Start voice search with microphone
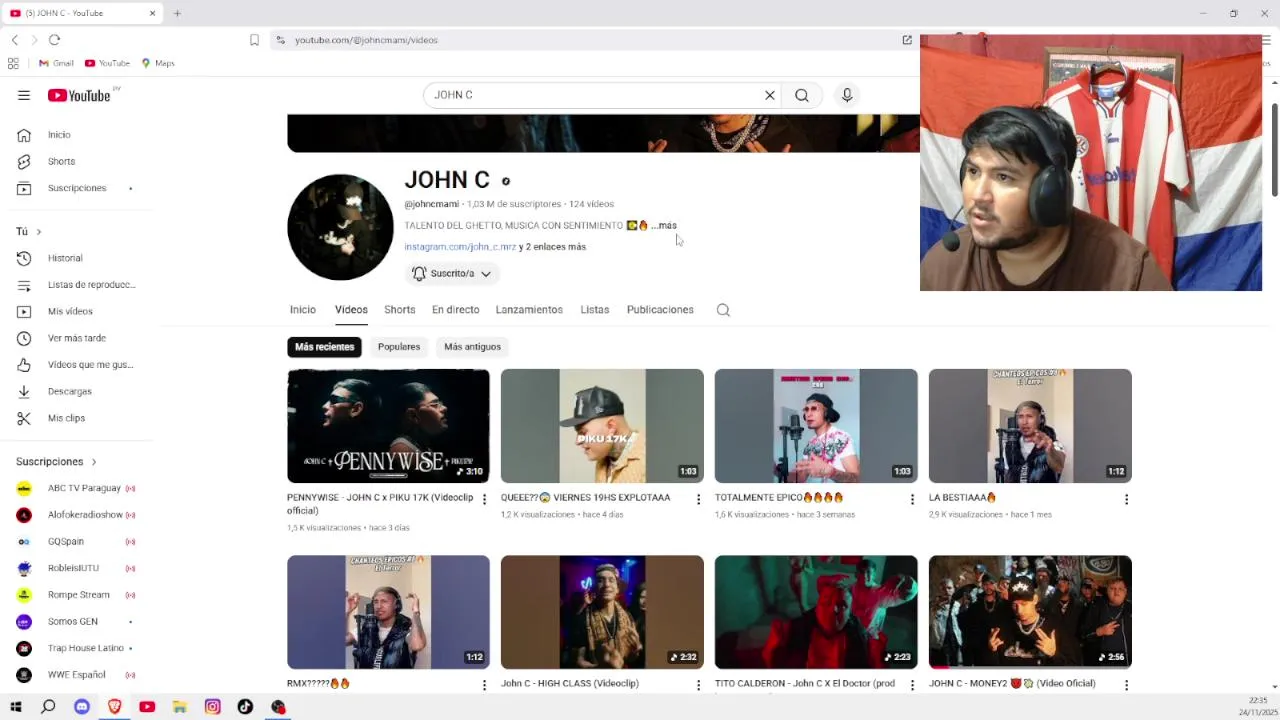 pyautogui.click(x=847, y=95)
